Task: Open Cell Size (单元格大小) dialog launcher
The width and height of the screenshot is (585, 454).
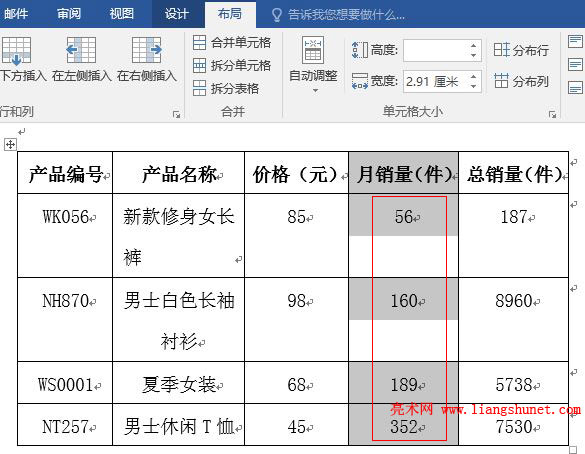Action: point(553,114)
